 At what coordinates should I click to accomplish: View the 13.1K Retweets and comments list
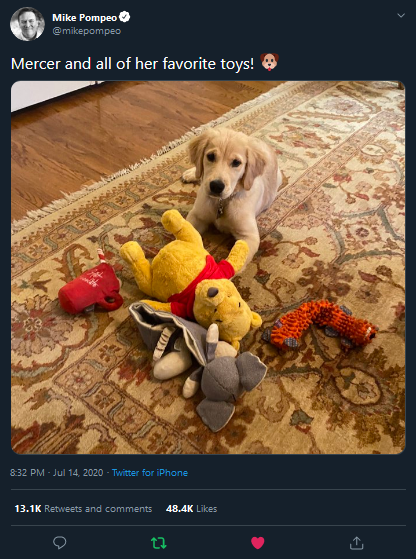pyautogui.click(x=83, y=508)
